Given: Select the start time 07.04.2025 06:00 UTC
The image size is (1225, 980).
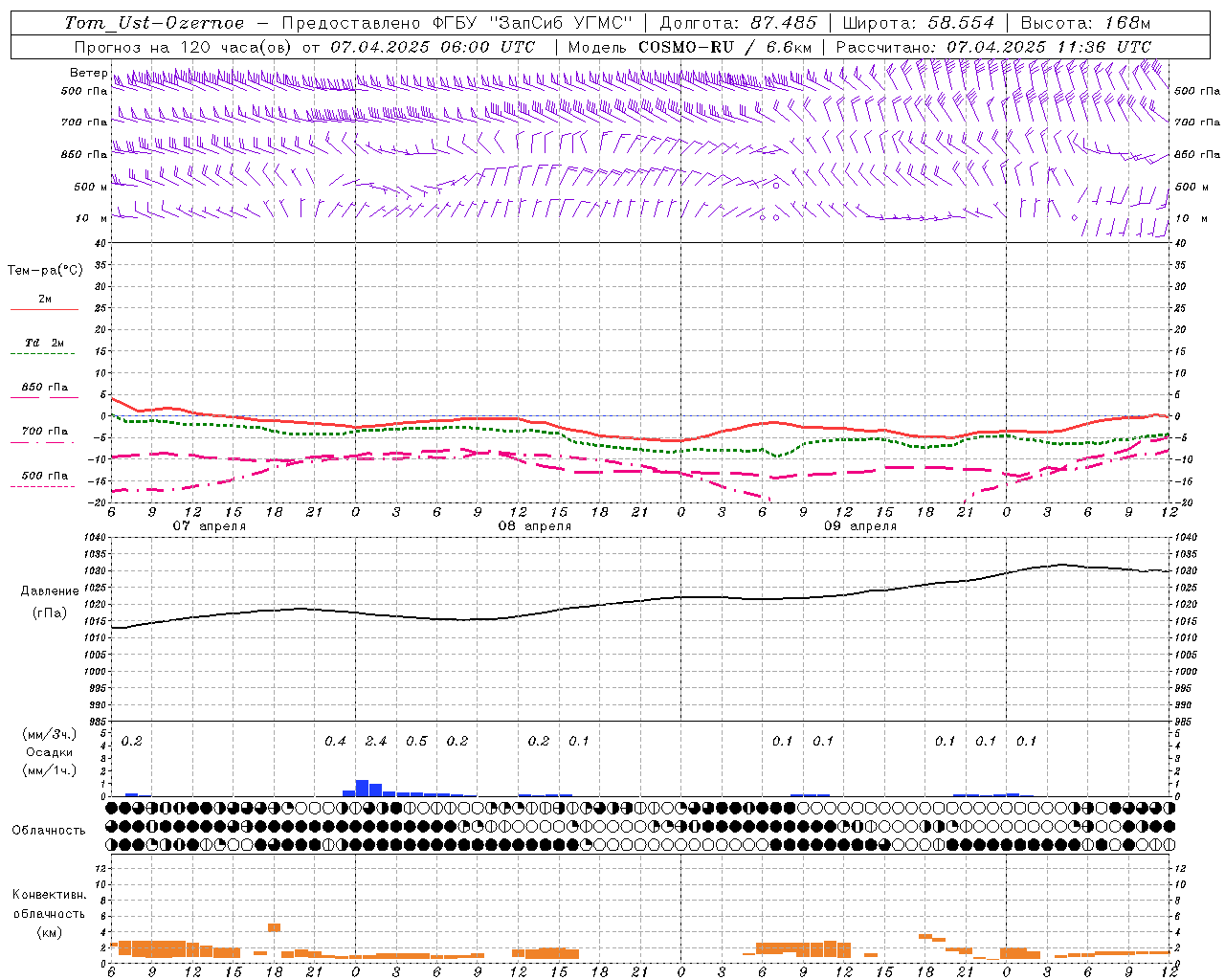Looking at the screenshot, I should (x=433, y=47).
